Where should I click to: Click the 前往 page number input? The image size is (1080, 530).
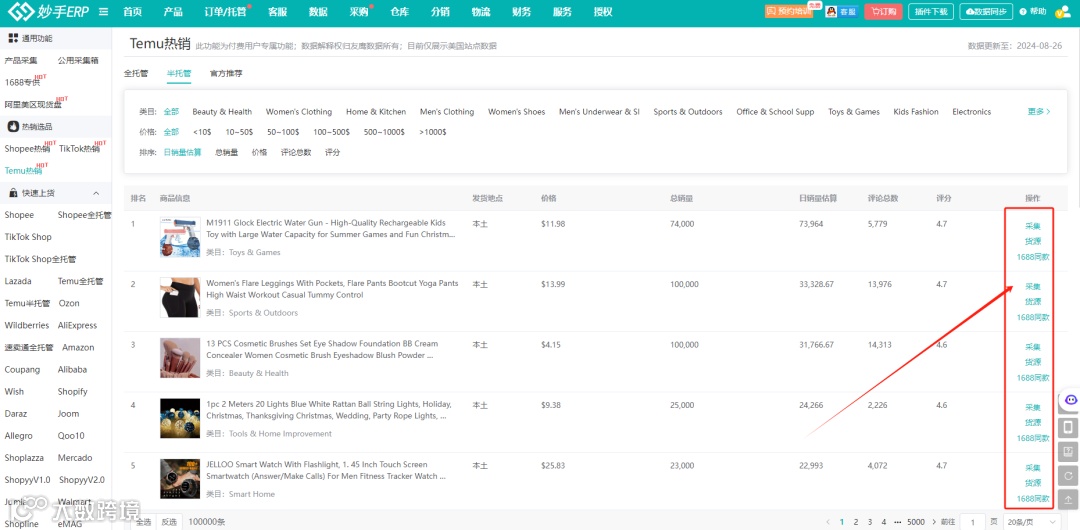[973, 522]
